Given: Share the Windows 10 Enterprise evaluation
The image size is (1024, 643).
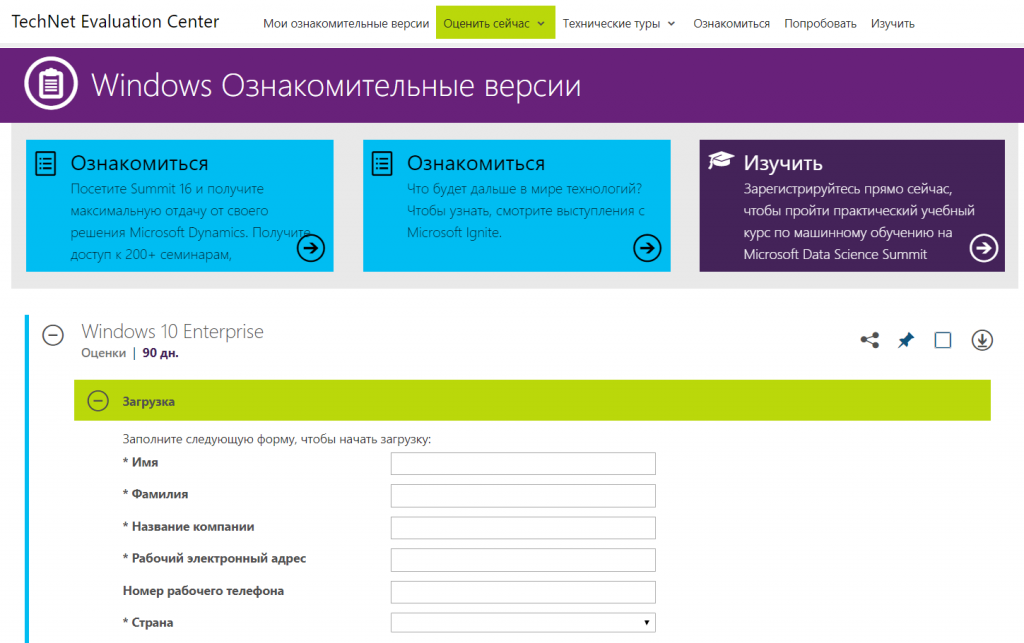Looking at the screenshot, I should 870,340.
